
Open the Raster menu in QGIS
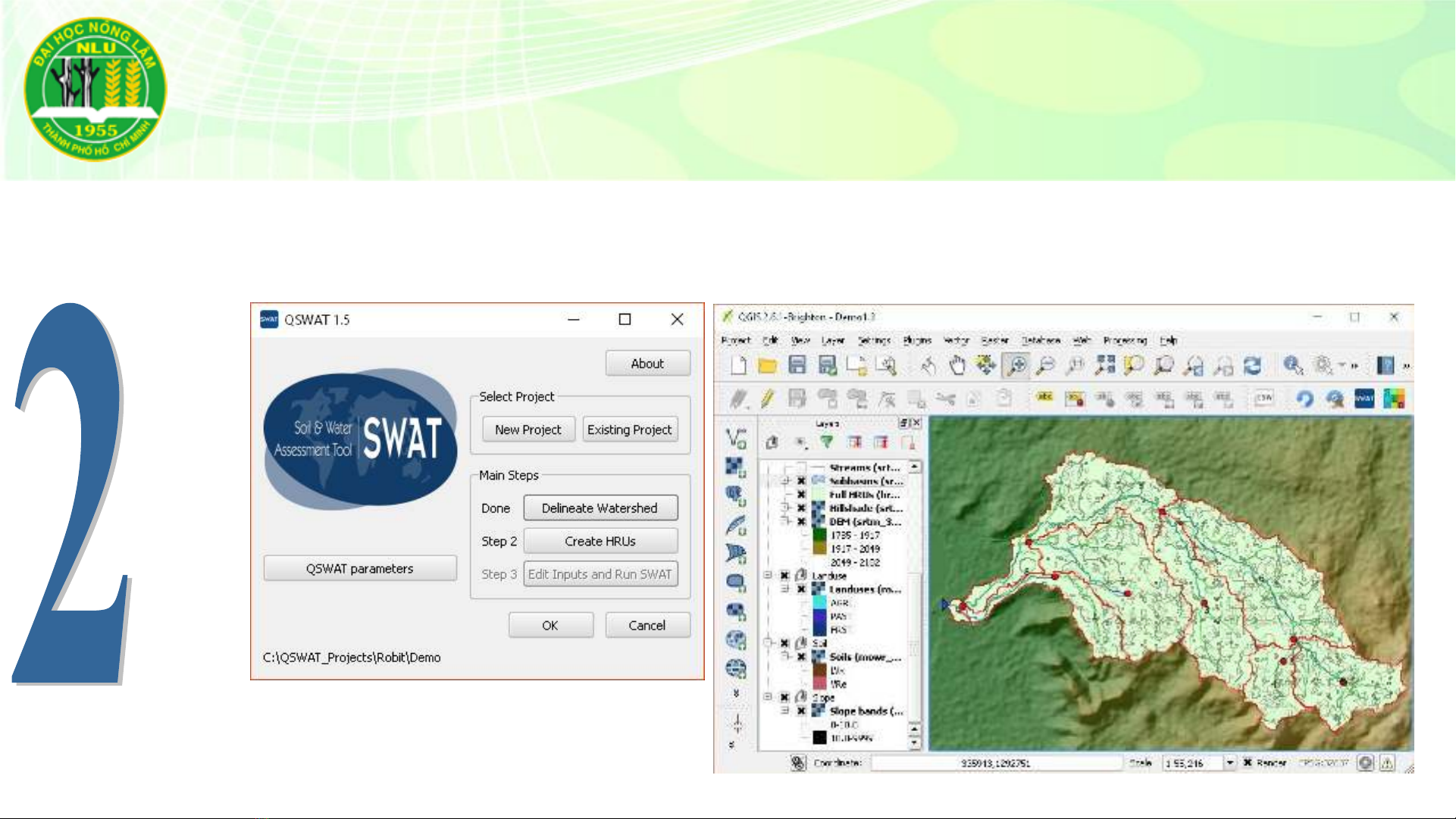994,341
